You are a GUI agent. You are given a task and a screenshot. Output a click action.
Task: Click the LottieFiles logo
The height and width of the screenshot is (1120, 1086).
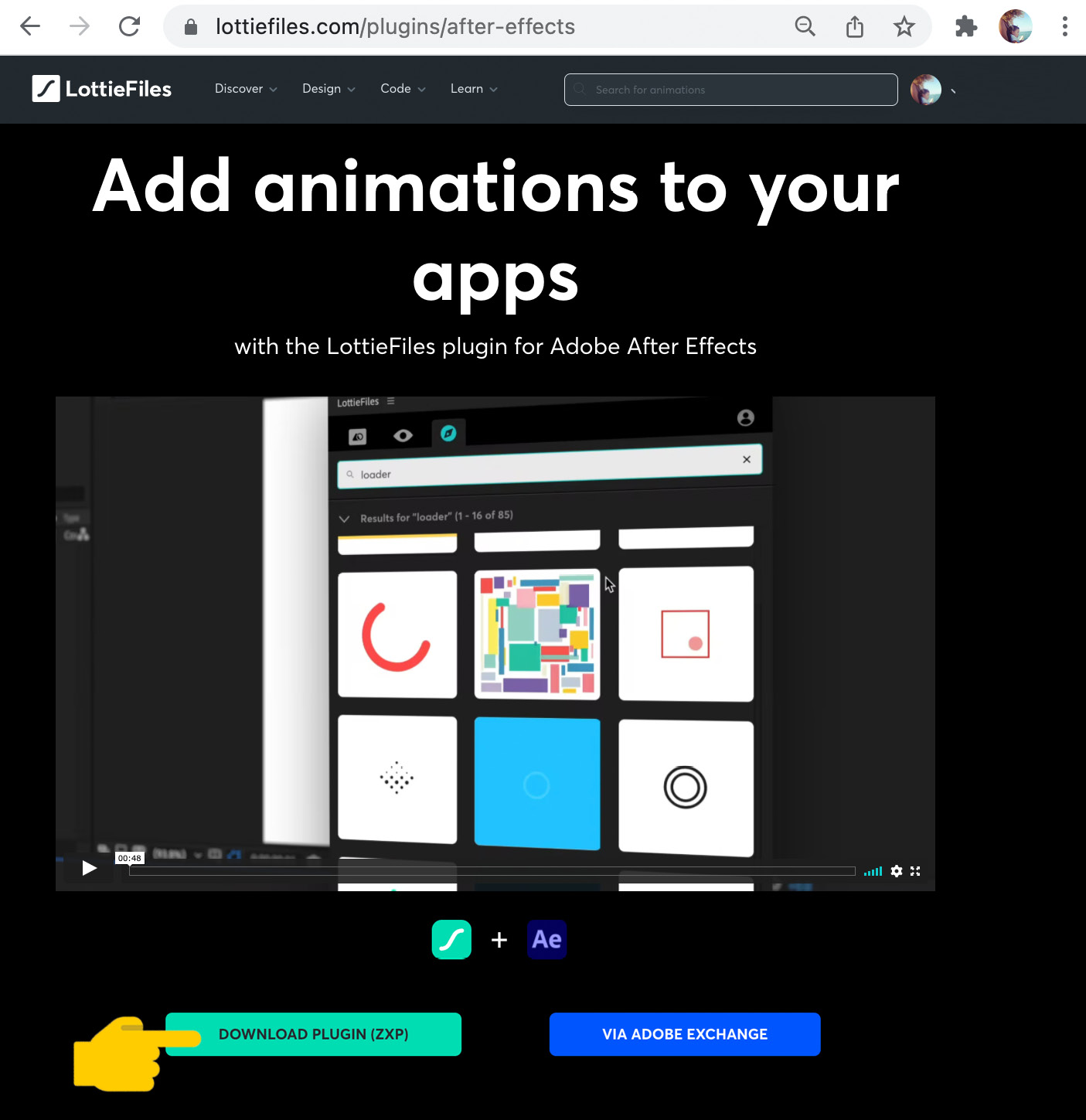102,89
